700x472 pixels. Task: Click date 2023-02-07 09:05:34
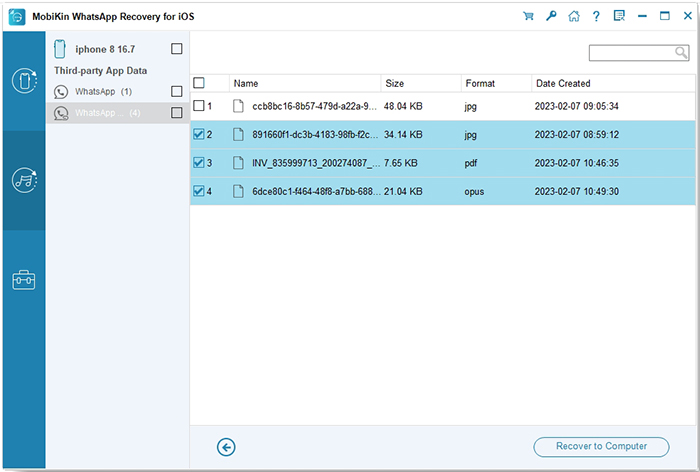tap(577, 106)
